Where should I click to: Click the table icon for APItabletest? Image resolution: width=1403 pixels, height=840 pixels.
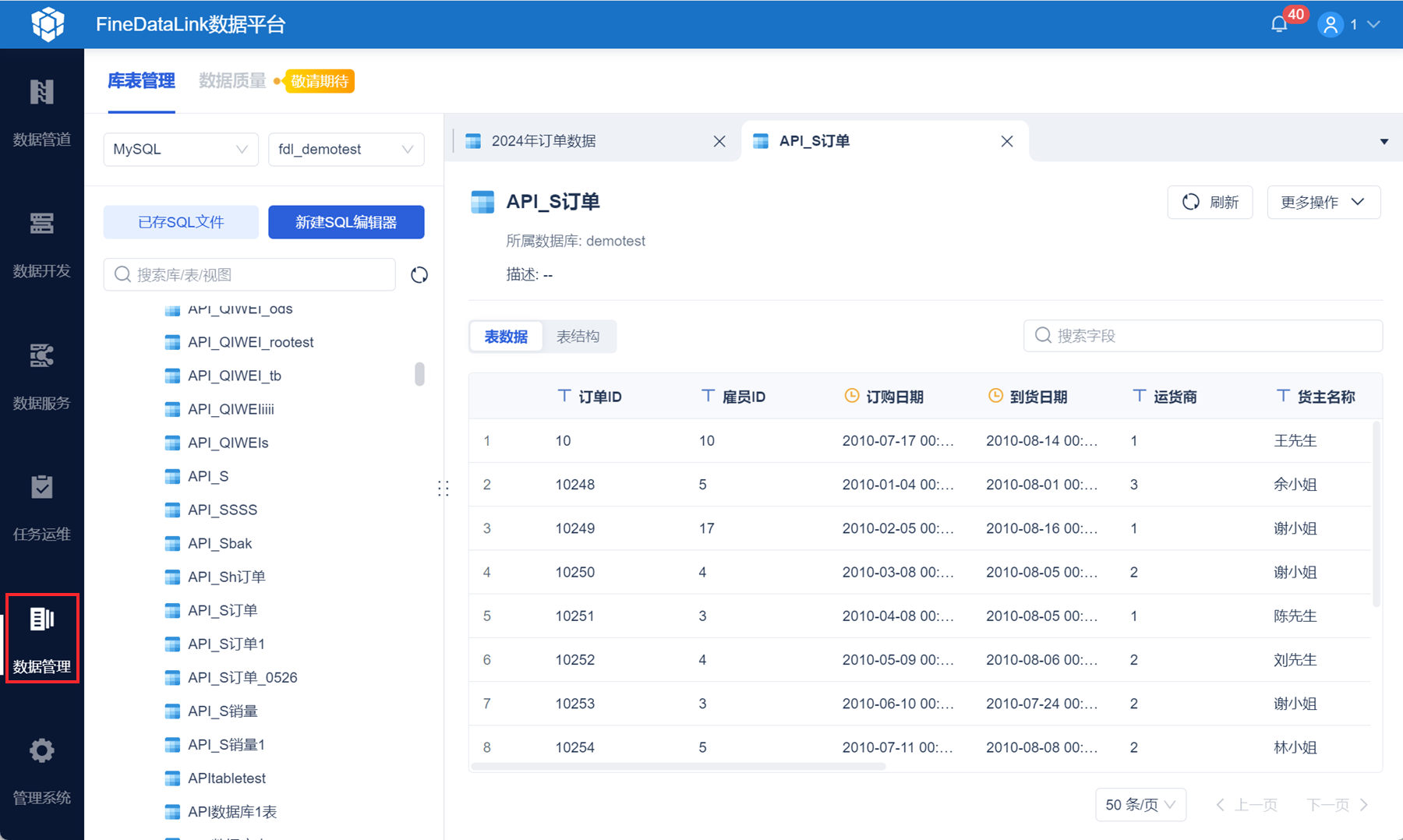coord(172,778)
